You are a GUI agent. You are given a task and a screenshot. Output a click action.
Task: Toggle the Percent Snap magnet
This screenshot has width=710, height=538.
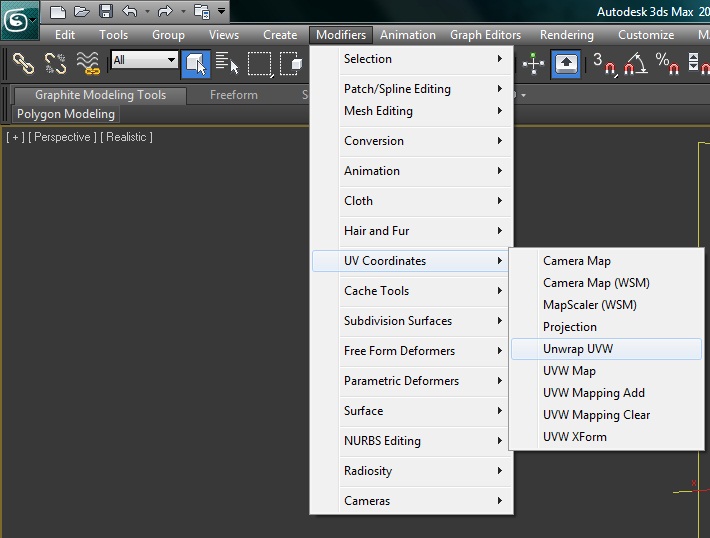tap(665, 63)
